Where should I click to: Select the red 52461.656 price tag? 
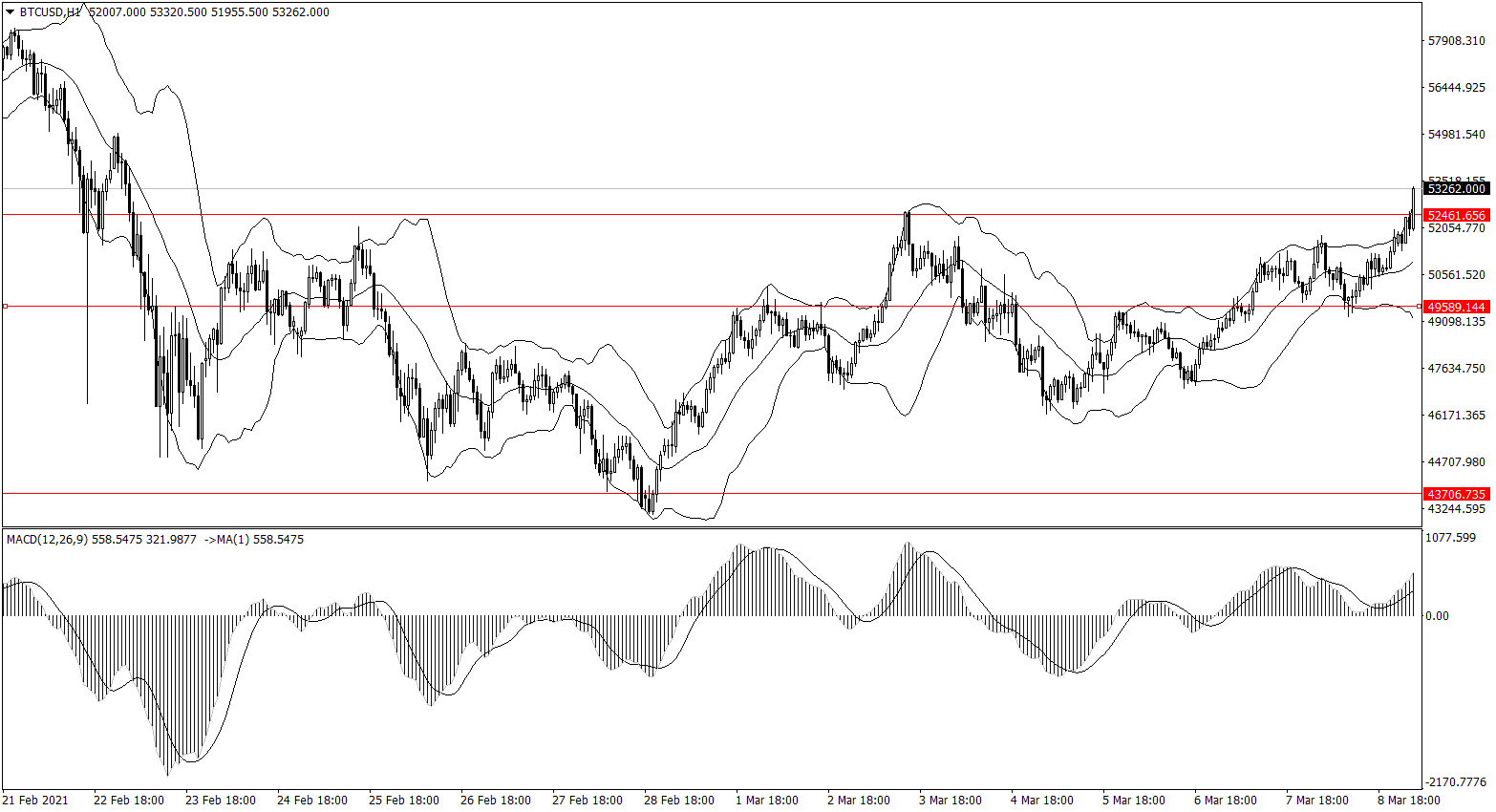[1455, 216]
